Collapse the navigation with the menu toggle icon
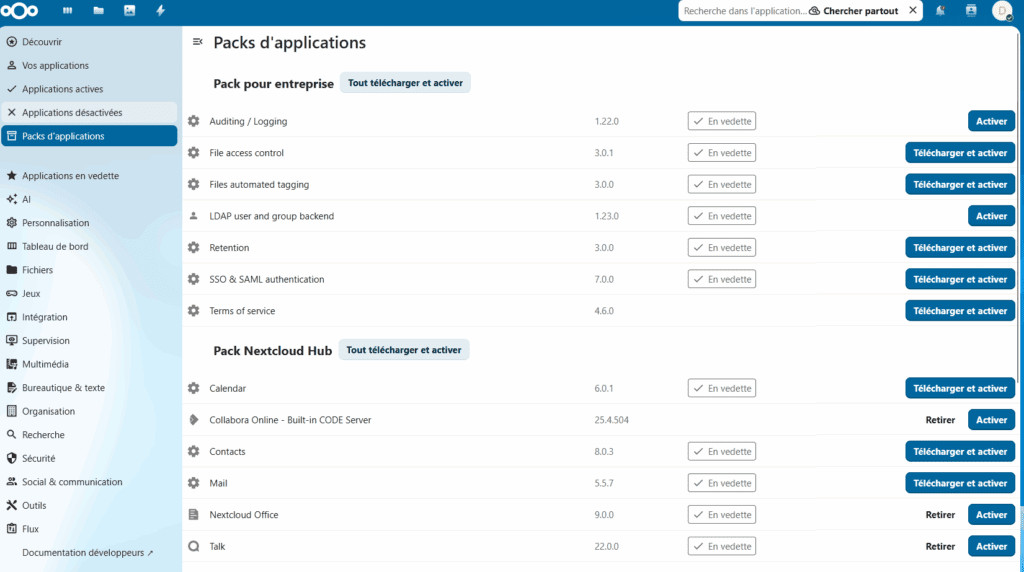This screenshot has height=572, width=1024. 198,42
